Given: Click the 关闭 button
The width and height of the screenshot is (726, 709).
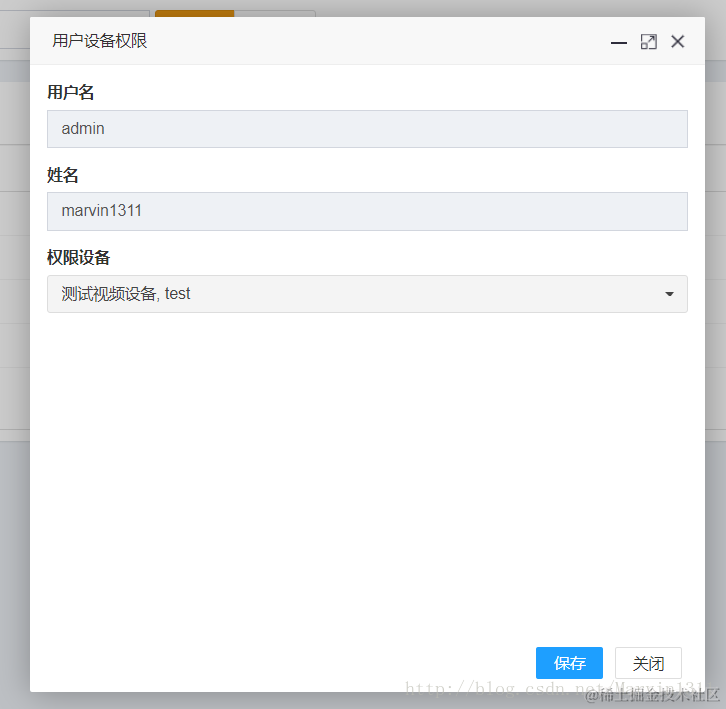Looking at the screenshot, I should (648, 663).
